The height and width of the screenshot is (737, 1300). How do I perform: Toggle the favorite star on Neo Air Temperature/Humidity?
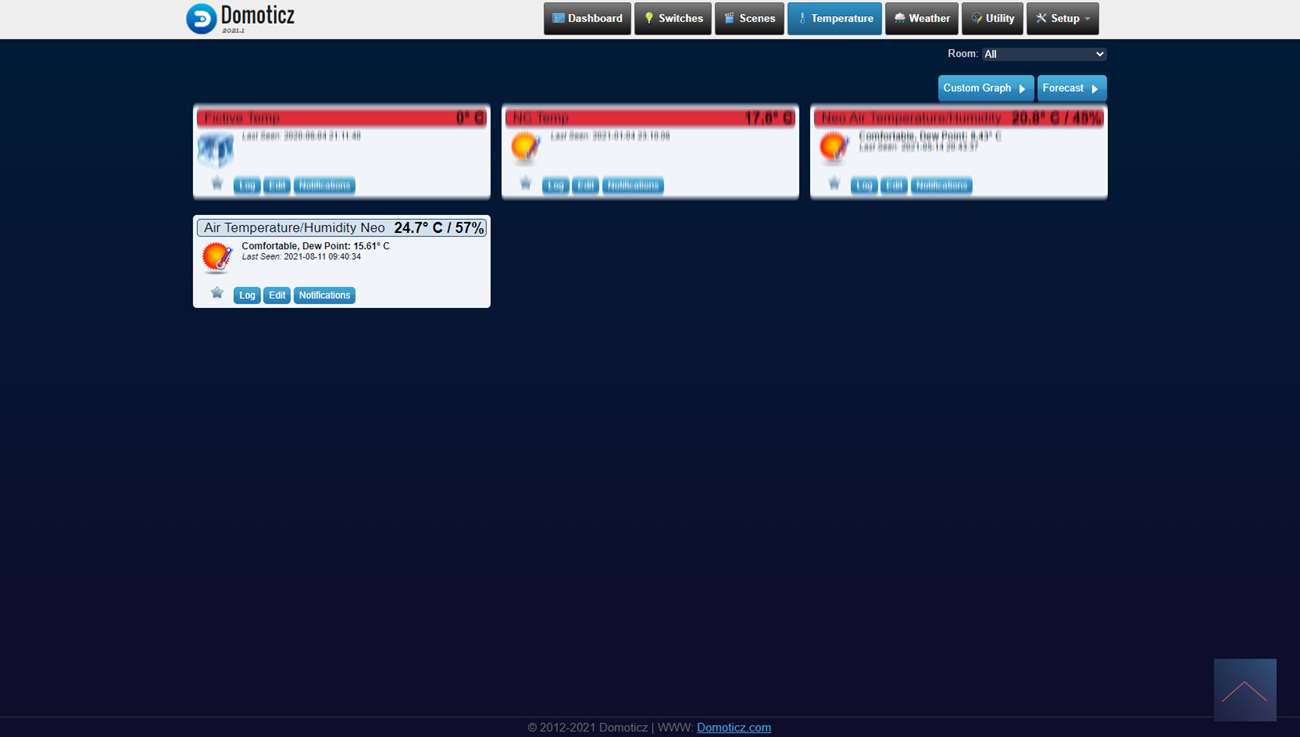click(834, 184)
